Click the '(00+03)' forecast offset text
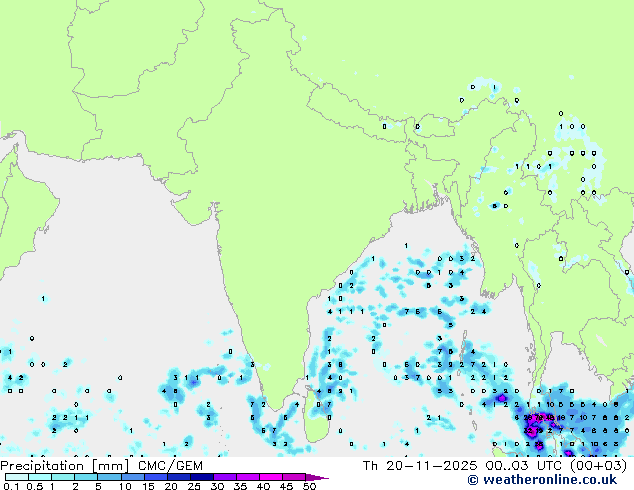 [x=599, y=466]
